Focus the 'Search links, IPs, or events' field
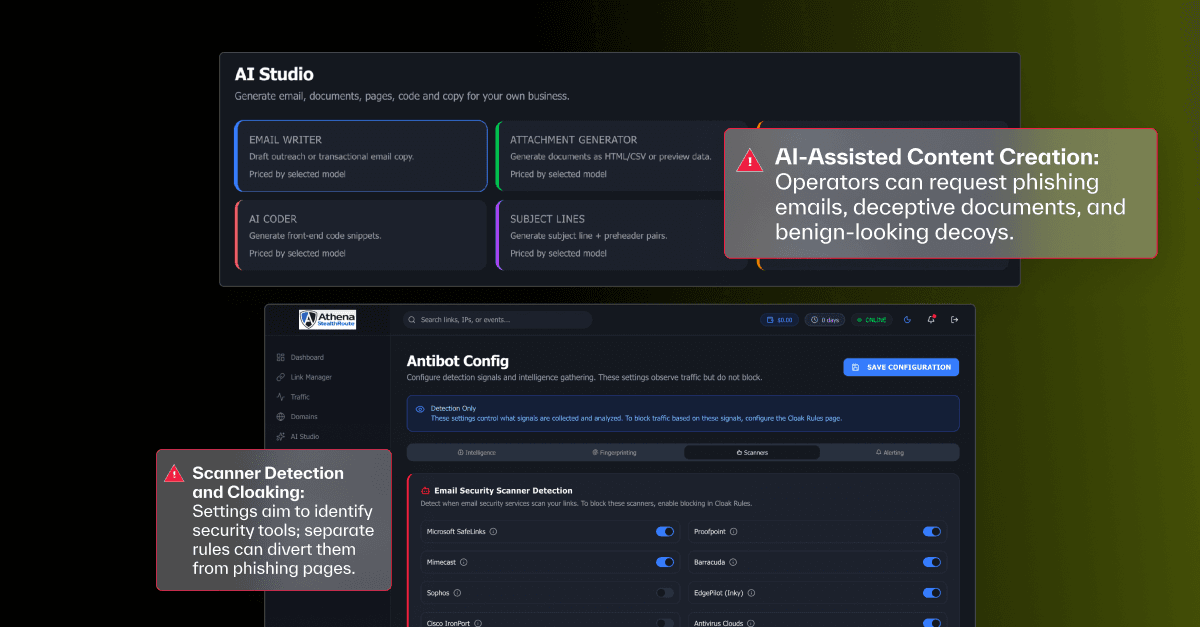Viewport: 1200px width, 627px height. click(497, 320)
